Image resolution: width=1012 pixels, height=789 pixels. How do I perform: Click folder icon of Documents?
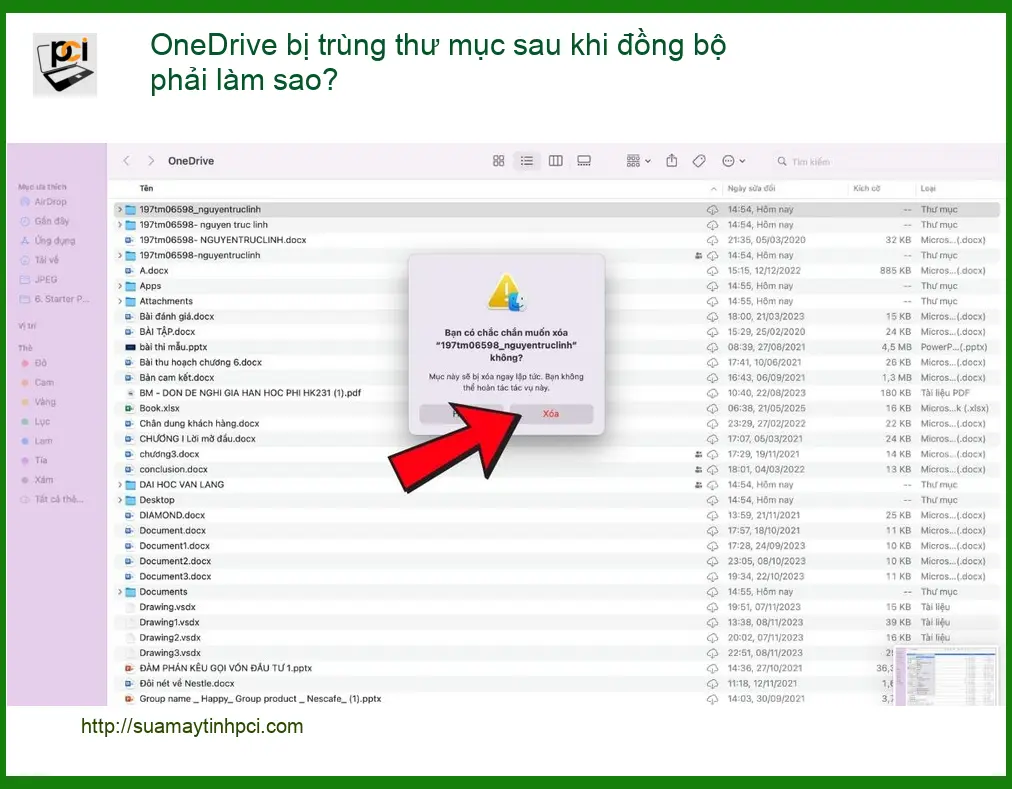pyautogui.click(x=130, y=592)
